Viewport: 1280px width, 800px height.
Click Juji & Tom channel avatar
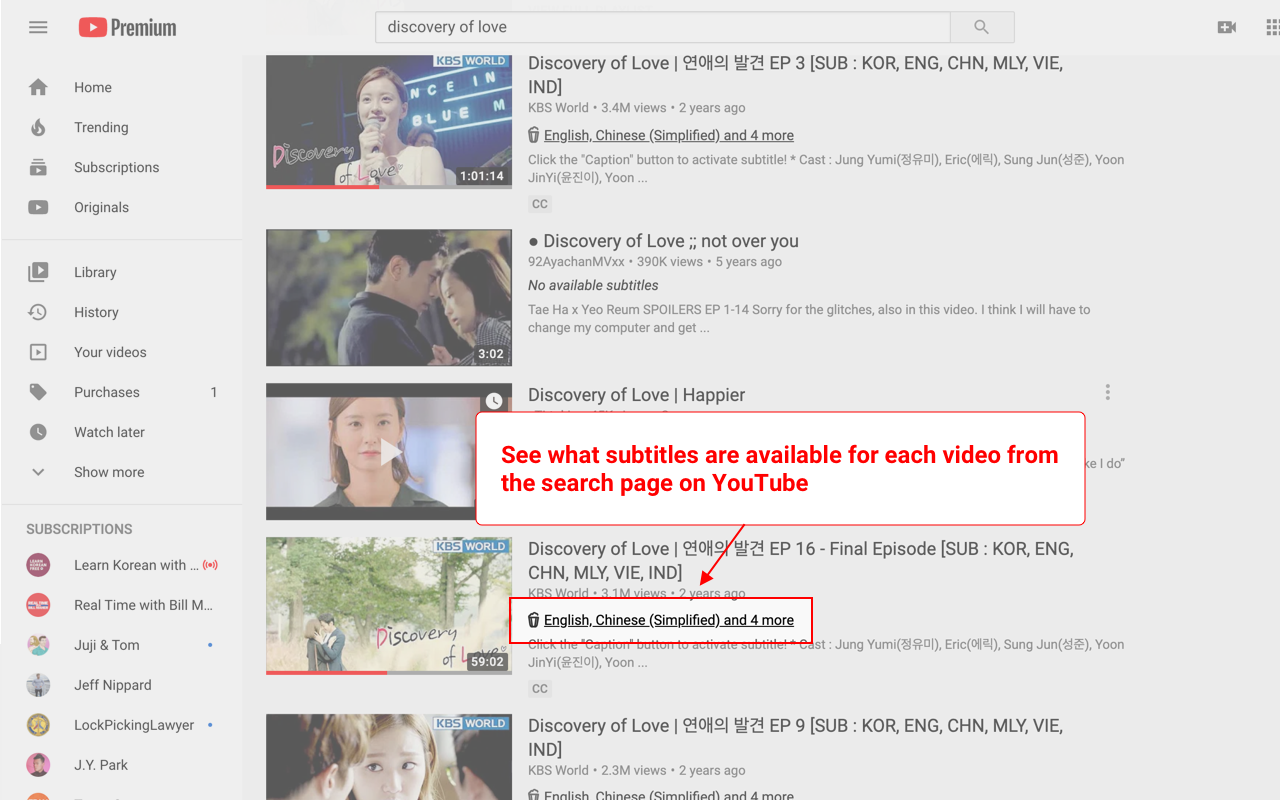(x=38, y=645)
